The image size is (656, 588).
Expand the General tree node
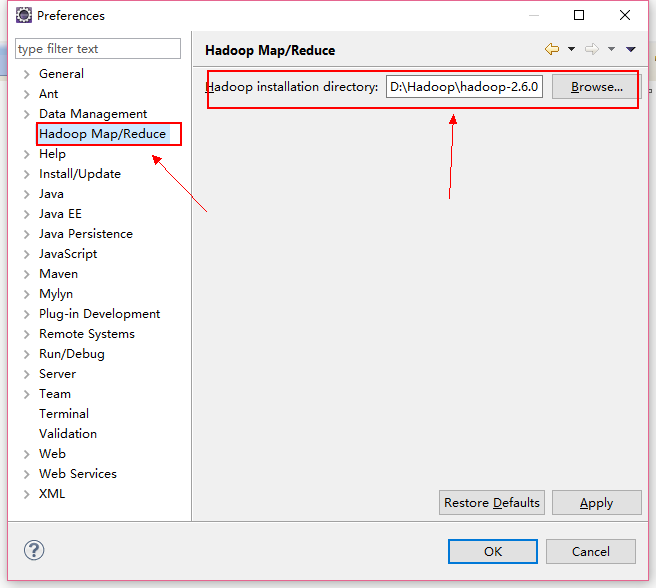coord(27,74)
